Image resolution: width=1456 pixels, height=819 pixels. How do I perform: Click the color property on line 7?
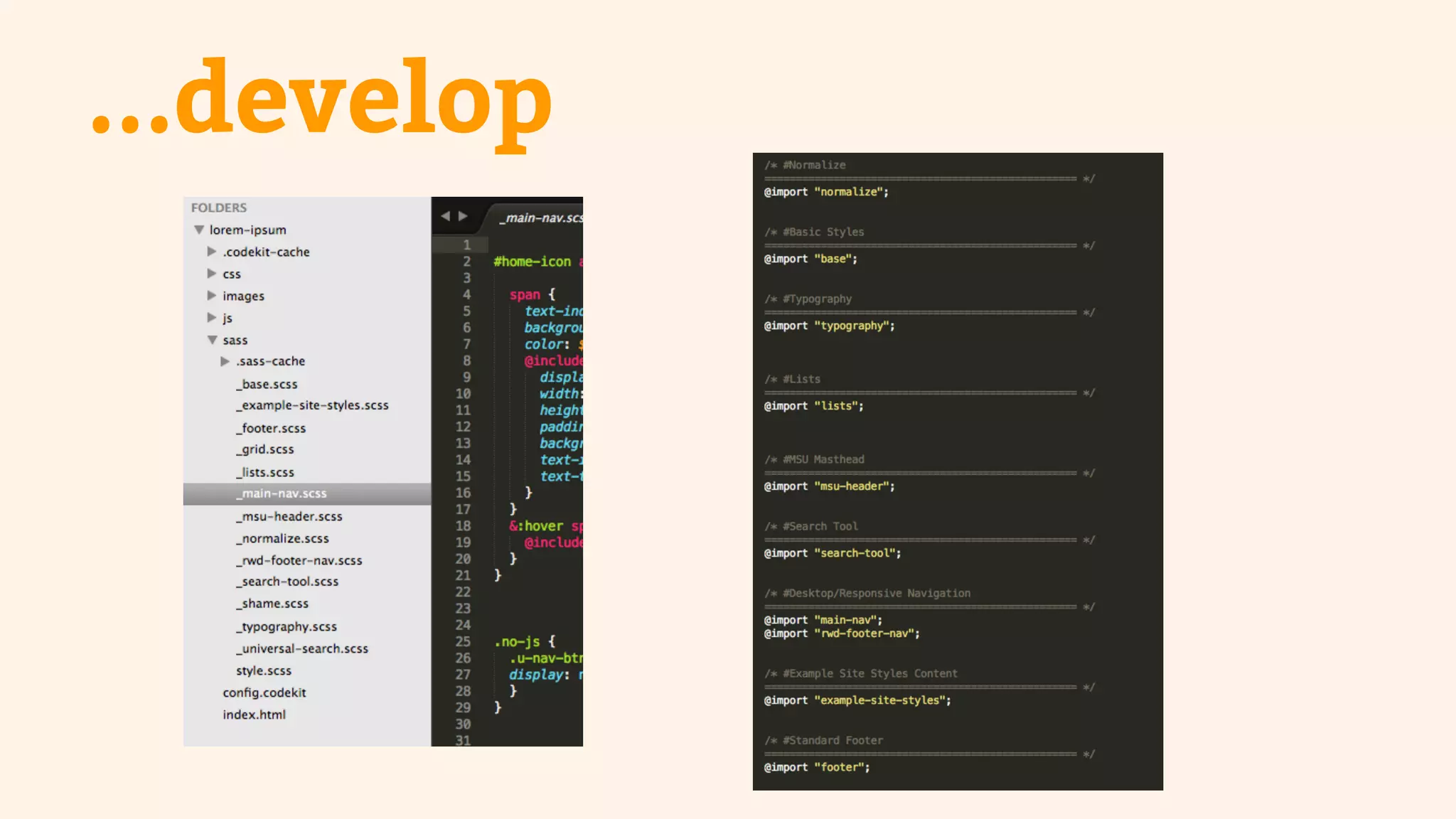545,344
